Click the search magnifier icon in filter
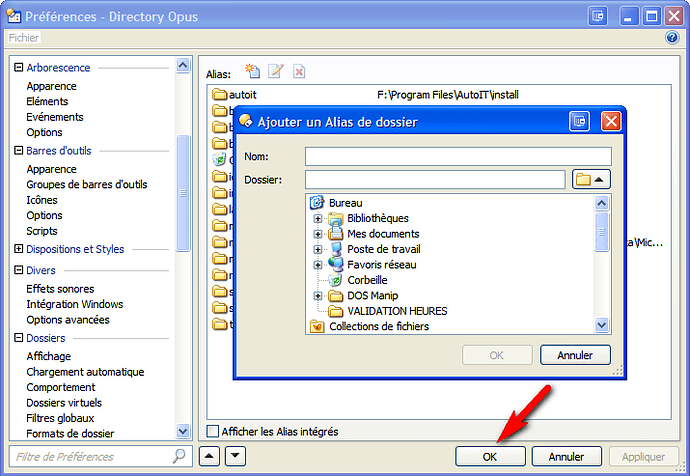This screenshot has width=690, height=476. [x=179, y=456]
